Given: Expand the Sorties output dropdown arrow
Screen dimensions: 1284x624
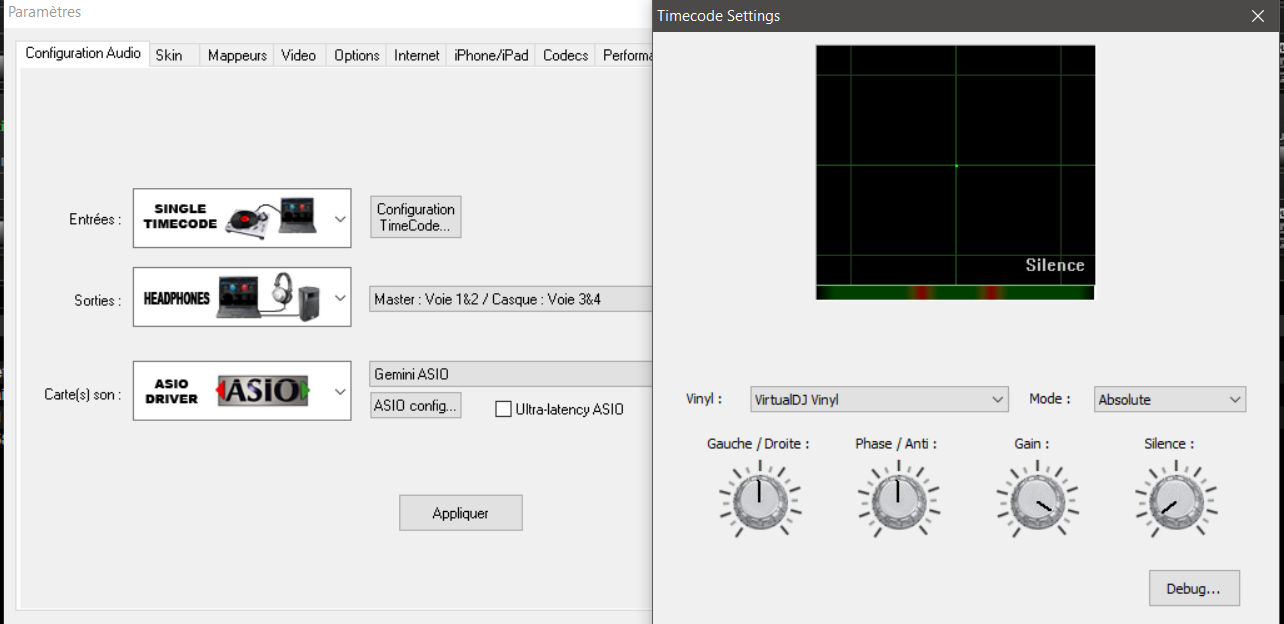Looking at the screenshot, I should [x=340, y=297].
